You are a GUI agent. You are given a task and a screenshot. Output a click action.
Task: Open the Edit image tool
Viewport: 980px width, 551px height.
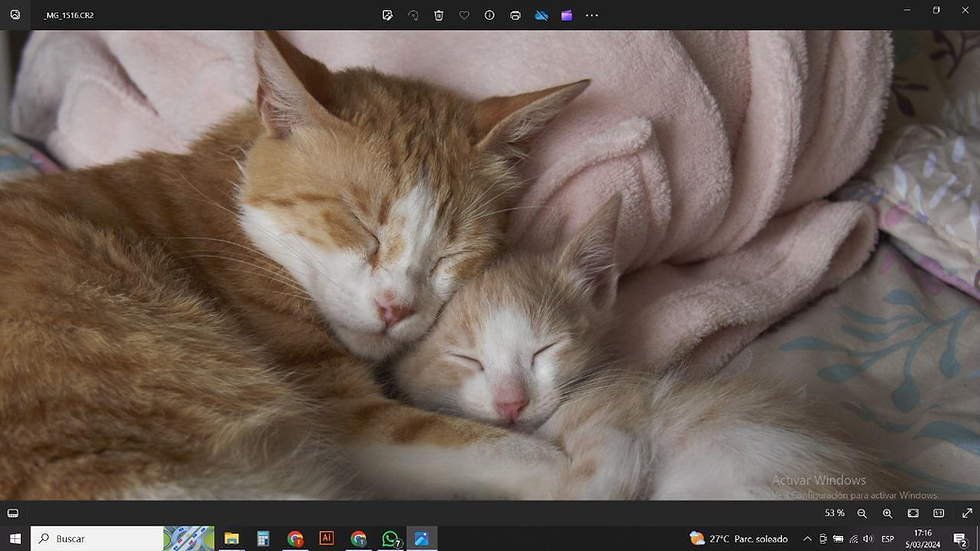tap(388, 15)
